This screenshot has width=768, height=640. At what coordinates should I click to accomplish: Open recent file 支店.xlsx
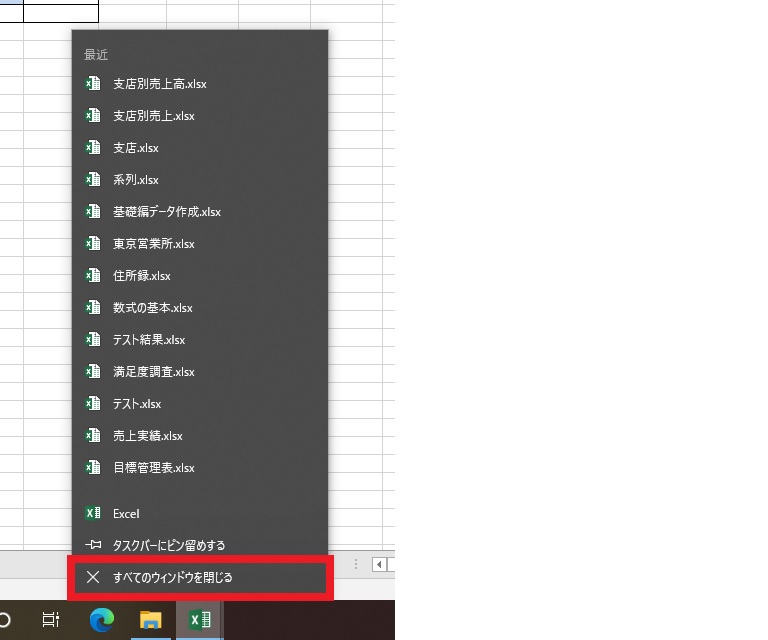click(x=200, y=147)
